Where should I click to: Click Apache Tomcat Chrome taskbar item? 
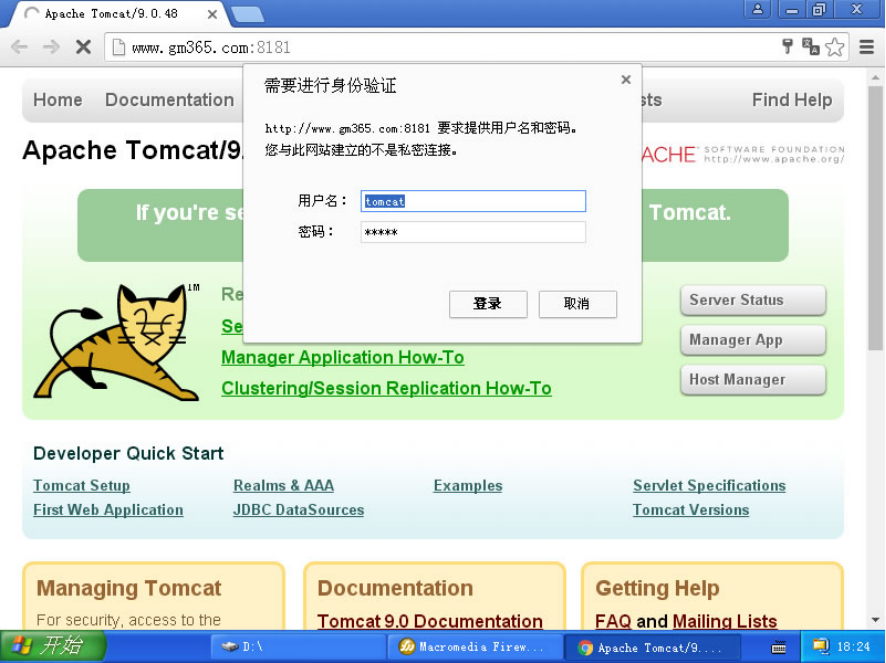[652, 647]
